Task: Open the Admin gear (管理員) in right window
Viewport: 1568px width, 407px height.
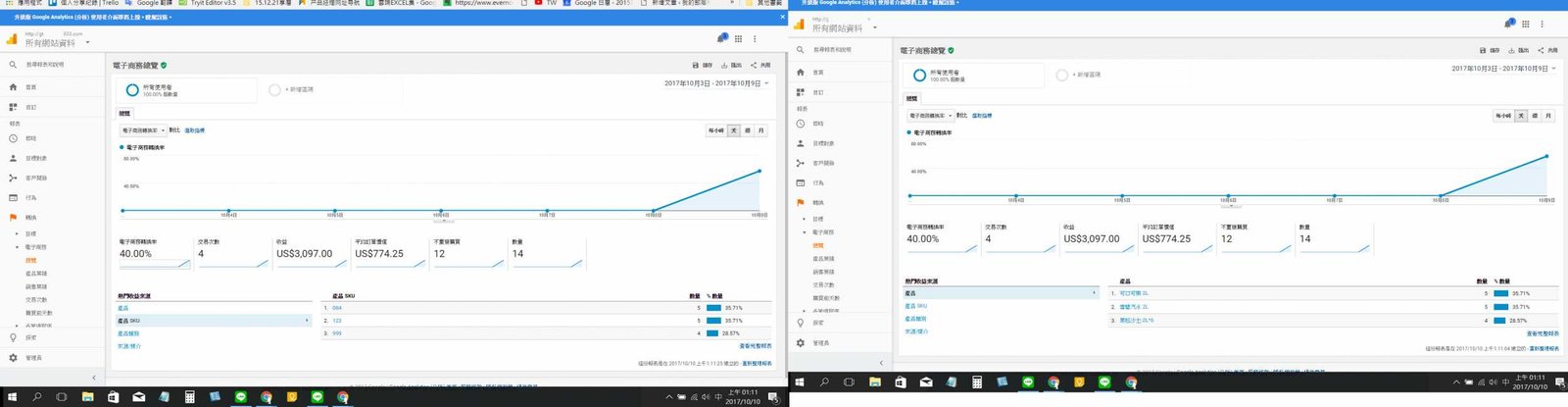Action: click(x=801, y=343)
